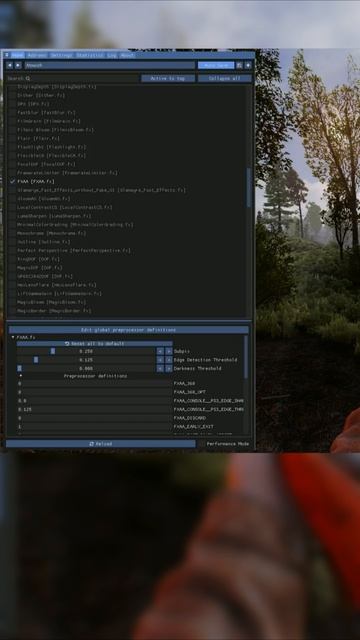Decrease Subpix with the left arrow

pyautogui.click(x=160, y=351)
